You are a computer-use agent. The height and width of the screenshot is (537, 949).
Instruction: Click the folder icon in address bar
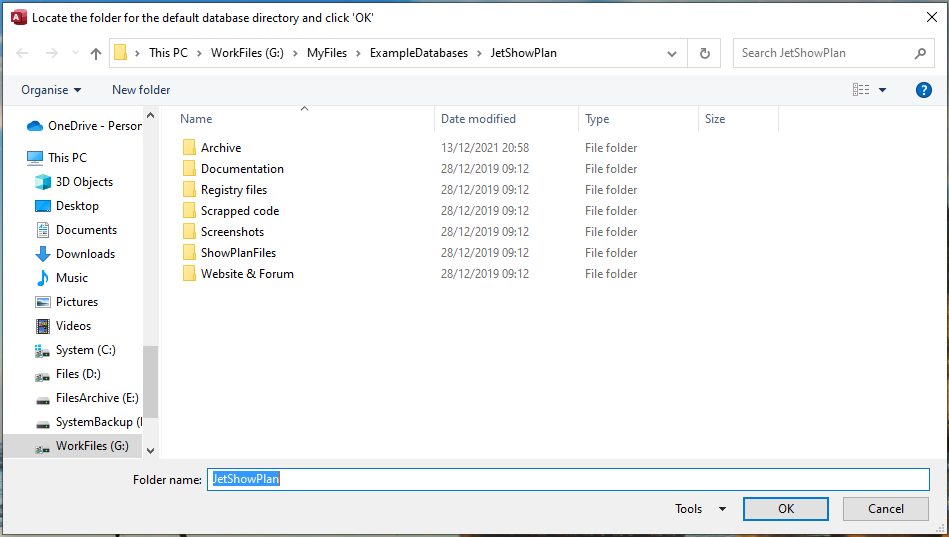[x=120, y=53]
